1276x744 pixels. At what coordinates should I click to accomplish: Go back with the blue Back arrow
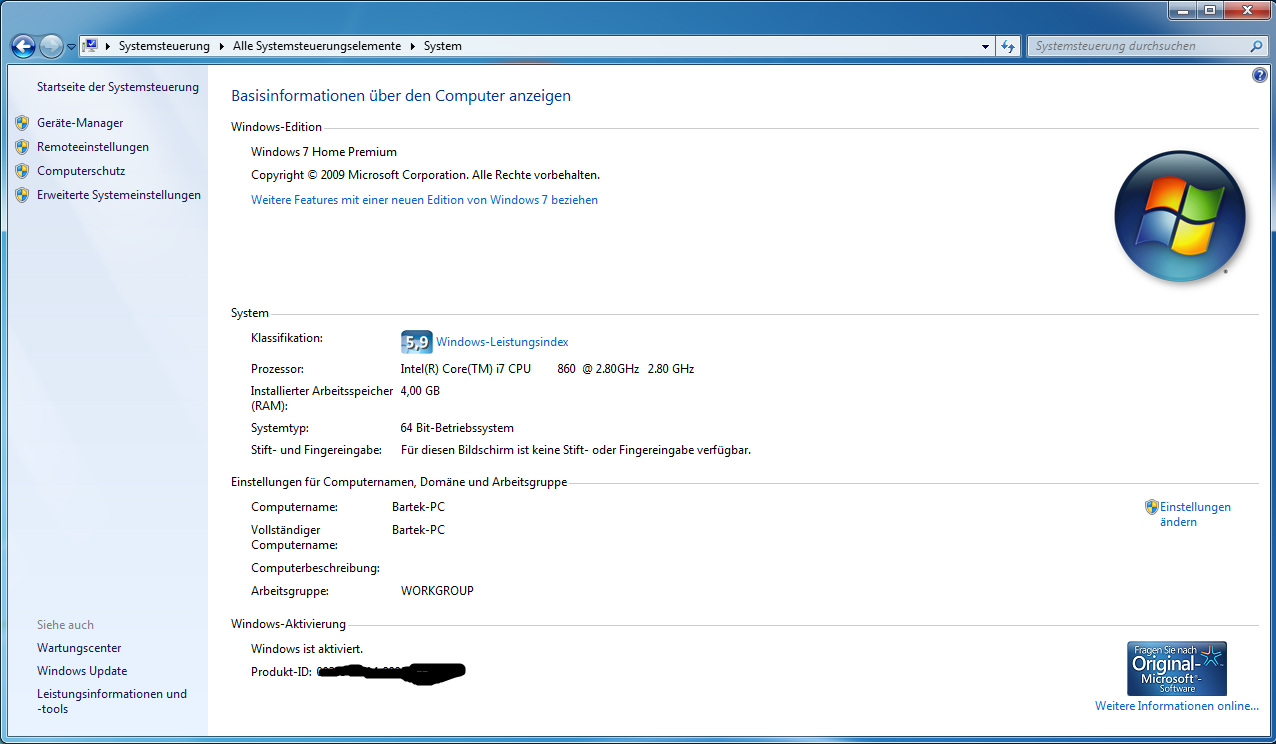point(23,45)
